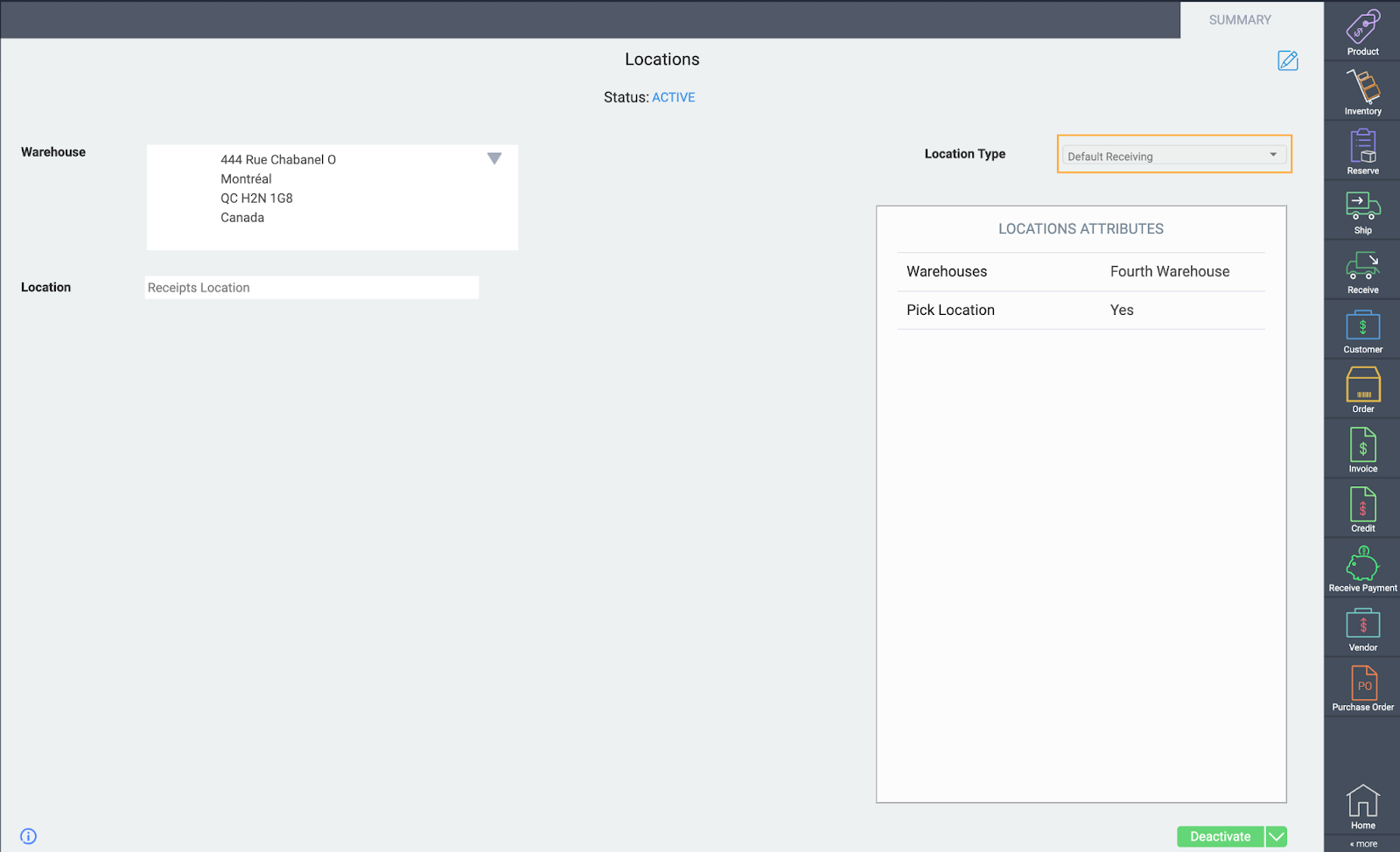Select the Customer icon
The height and width of the screenshot is (852, 1400).
pyautogui.click(x=1361, y=328)
